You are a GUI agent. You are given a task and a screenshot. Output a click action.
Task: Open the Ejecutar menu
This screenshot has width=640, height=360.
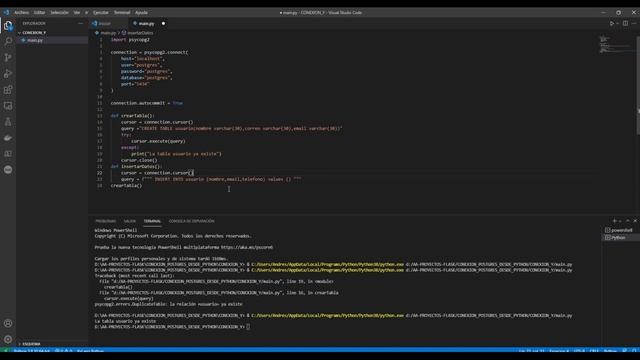coord(101,13)
